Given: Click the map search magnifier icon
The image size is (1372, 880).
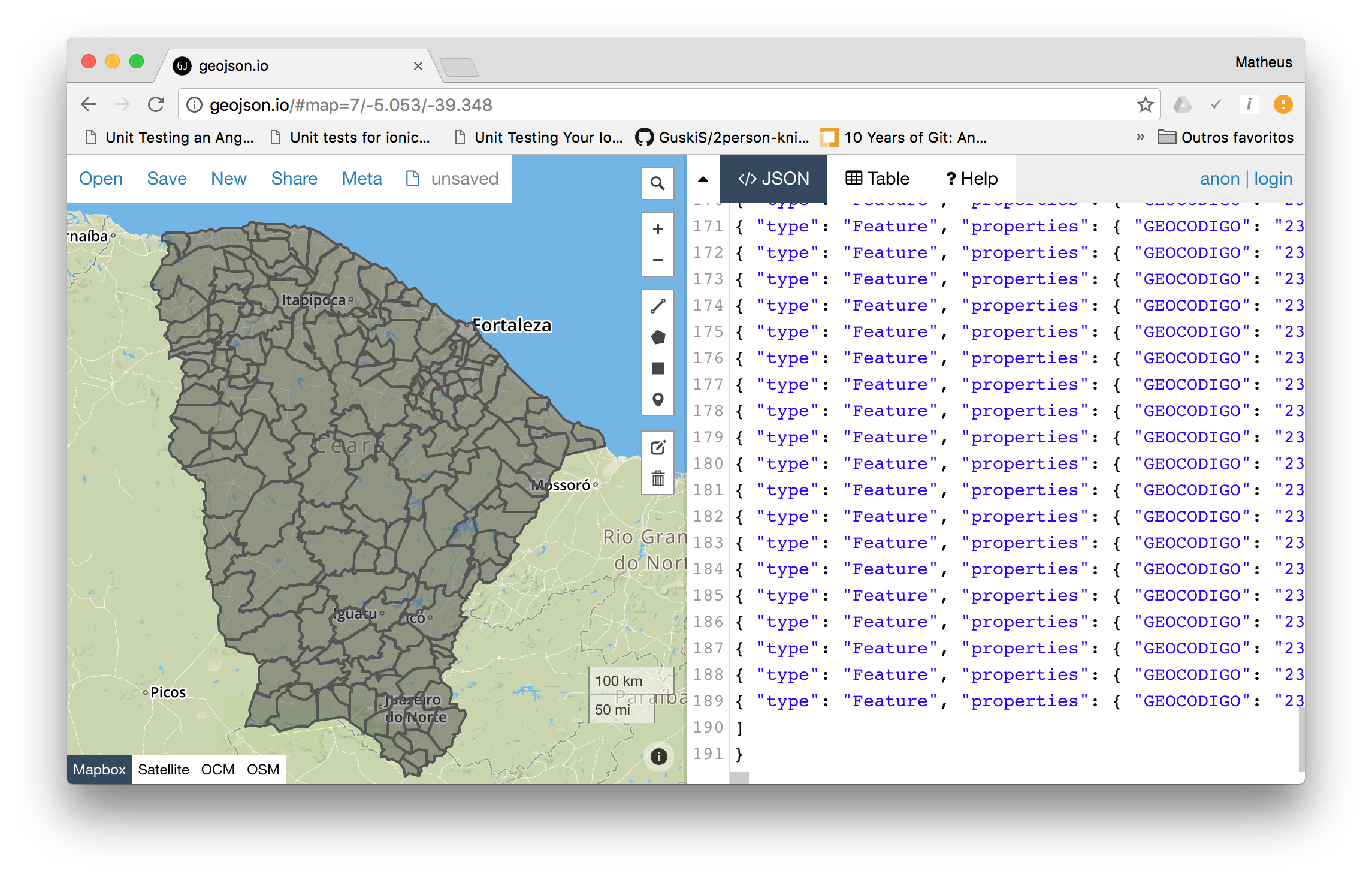Looking at the screenshot, I should coord(657,183).
